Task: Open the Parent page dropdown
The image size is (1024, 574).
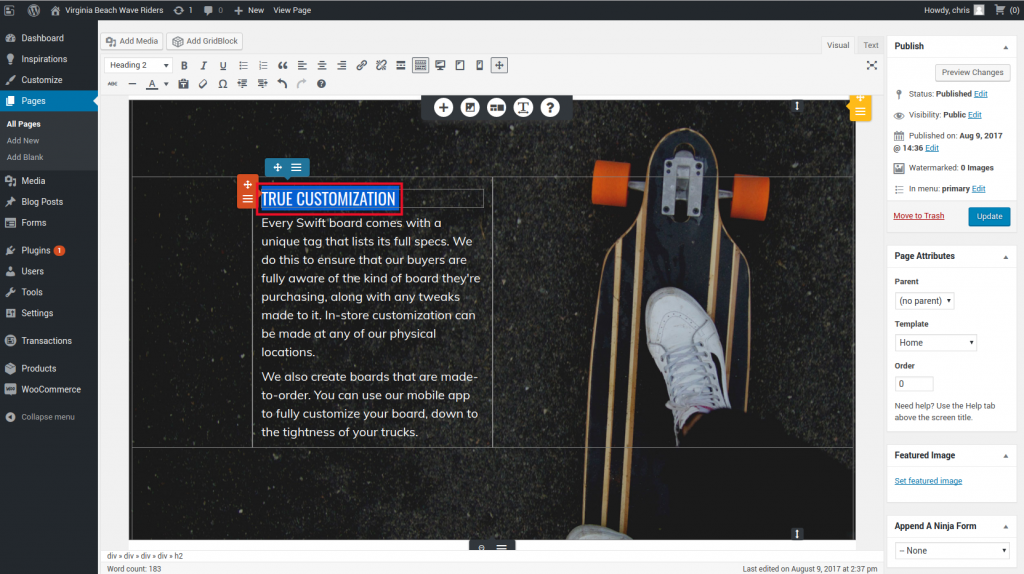Action: point(924,301)
